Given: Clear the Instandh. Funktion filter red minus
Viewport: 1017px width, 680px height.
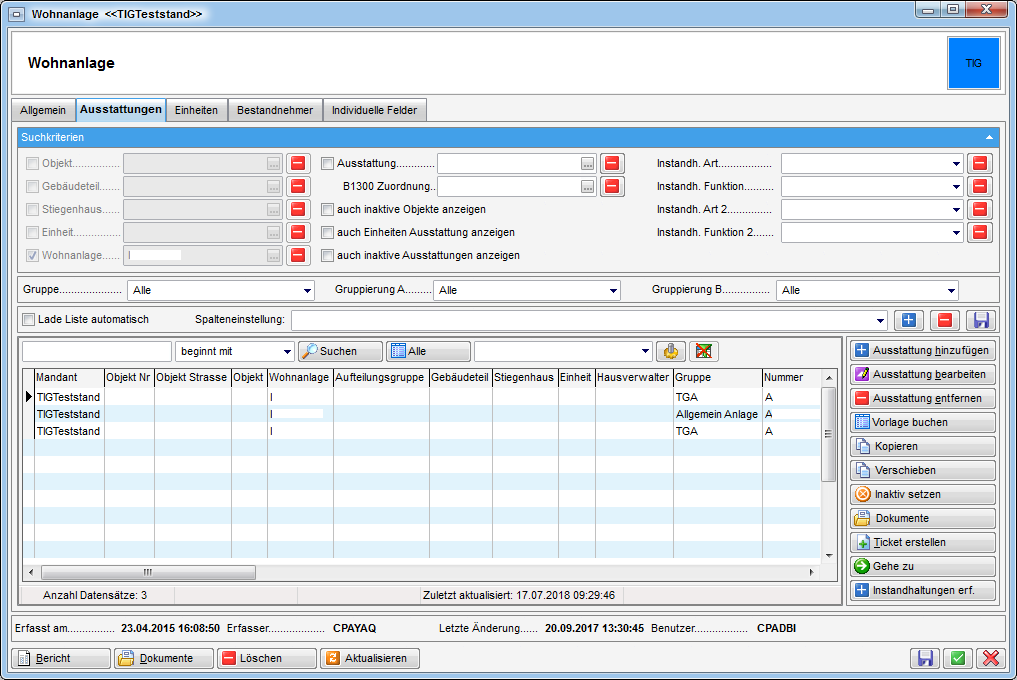Looking at the screenshot, I should click(980, 186).
